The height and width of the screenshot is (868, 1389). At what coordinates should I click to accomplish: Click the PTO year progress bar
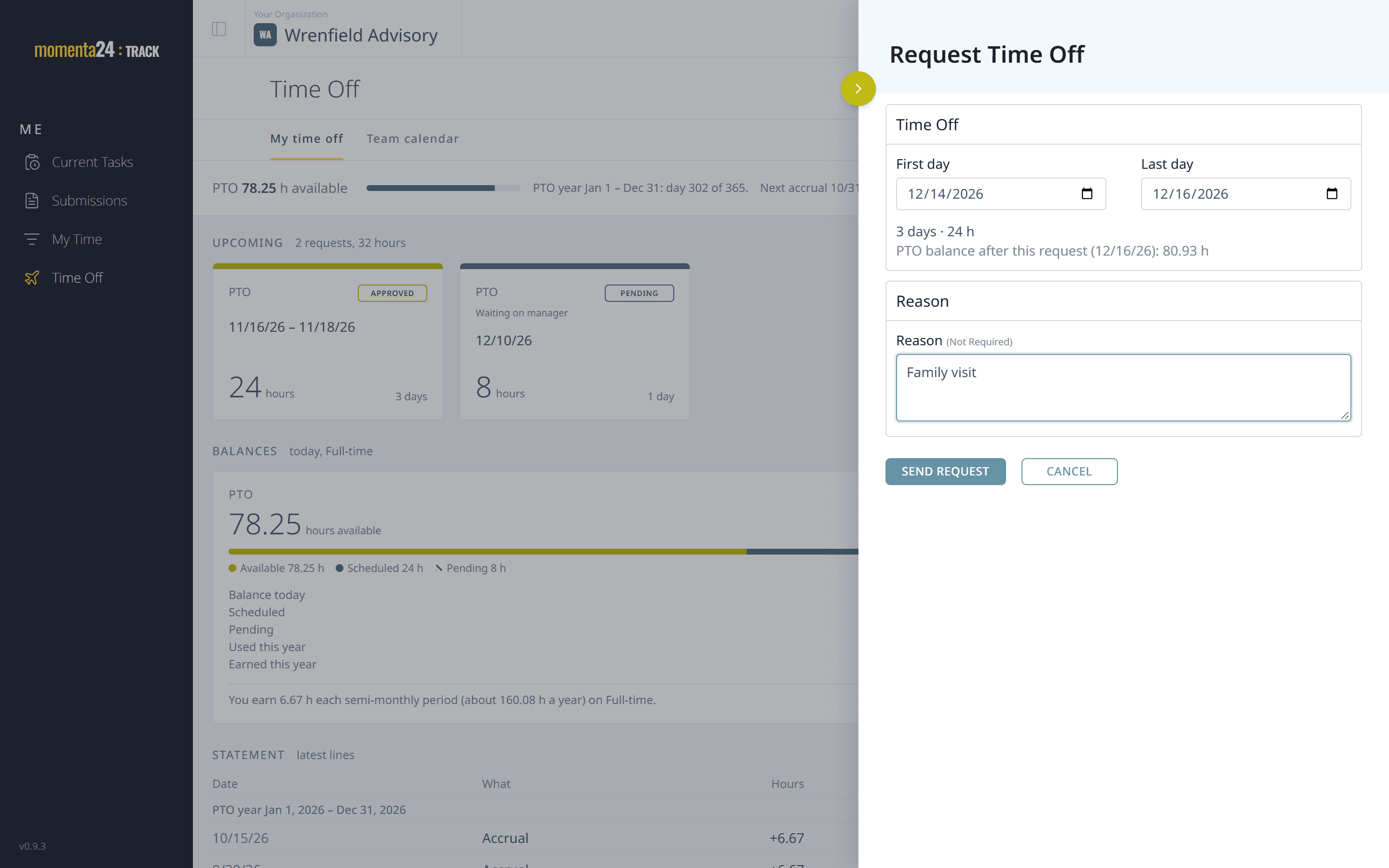click(443, 188)
